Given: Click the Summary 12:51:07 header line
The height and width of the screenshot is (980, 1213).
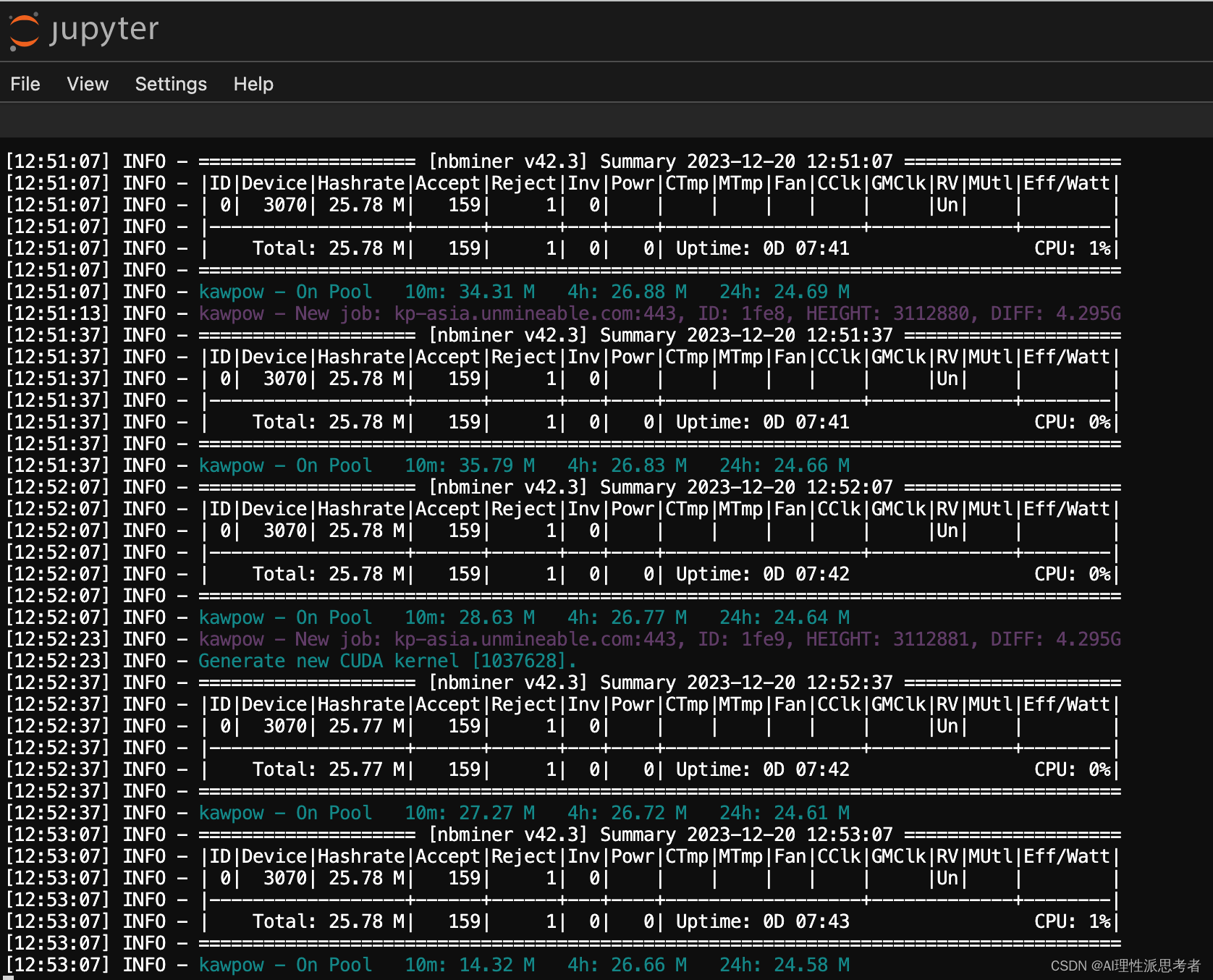Looking at the screenshot, I should 564,161.
